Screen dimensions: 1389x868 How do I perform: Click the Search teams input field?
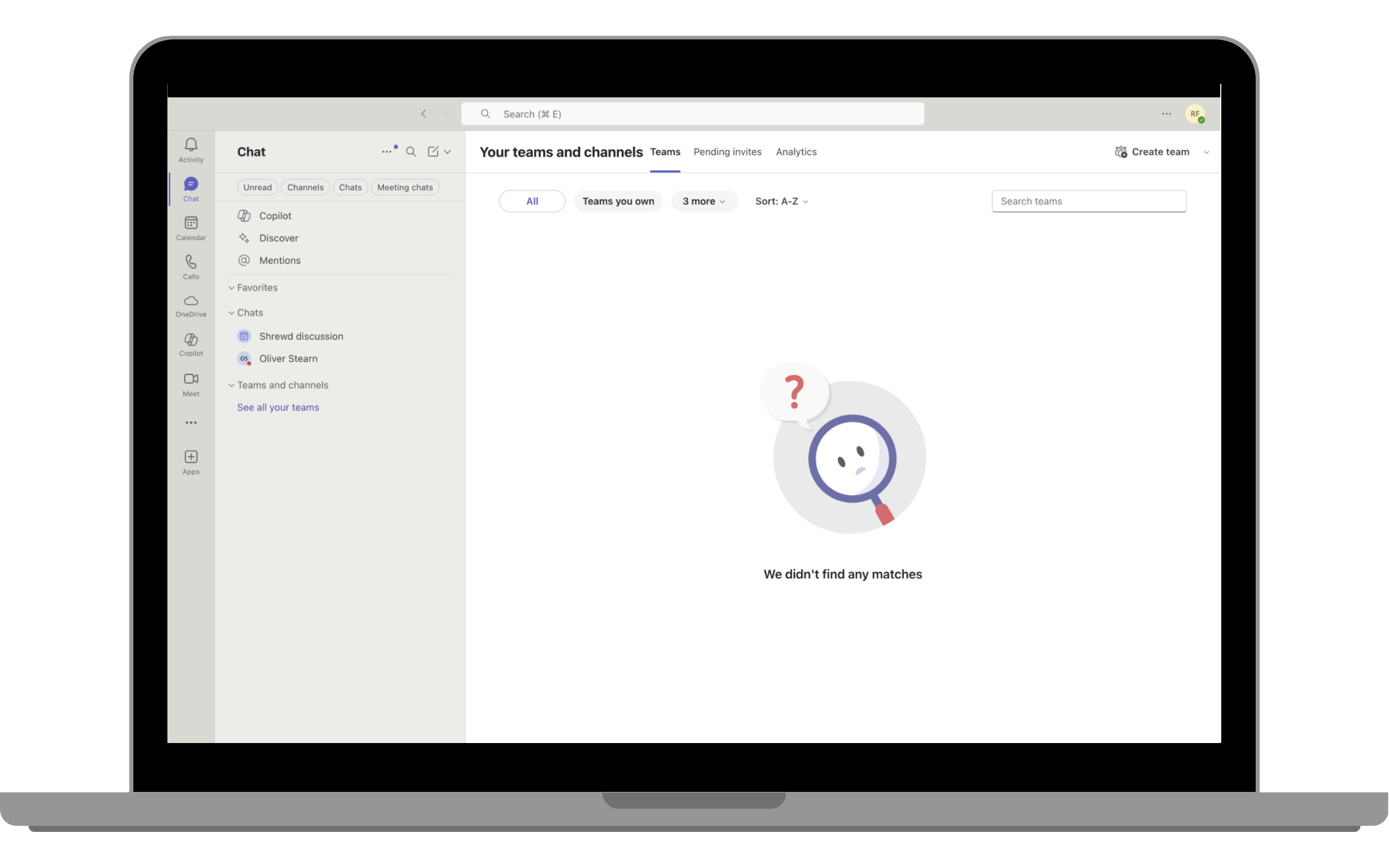[x=1088, y=201]
